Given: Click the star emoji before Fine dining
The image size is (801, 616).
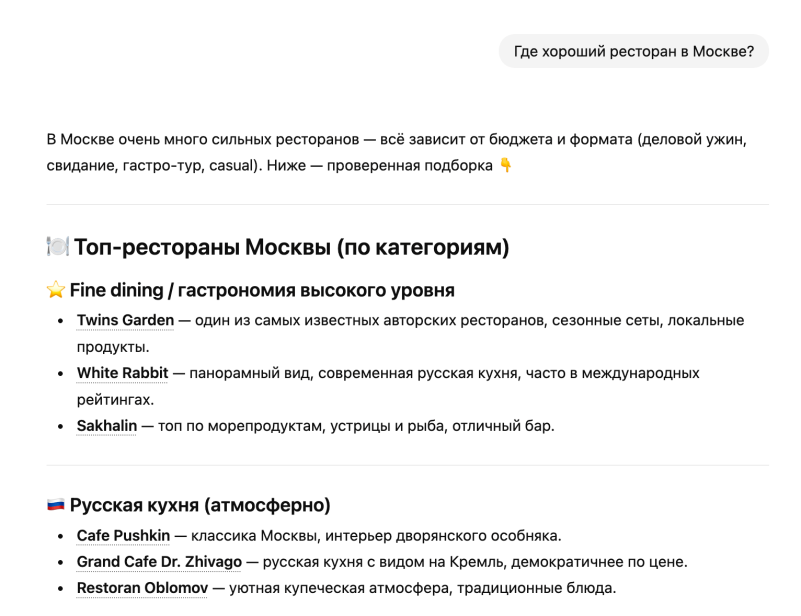Looking at the screenshot, I should point(56,291).
